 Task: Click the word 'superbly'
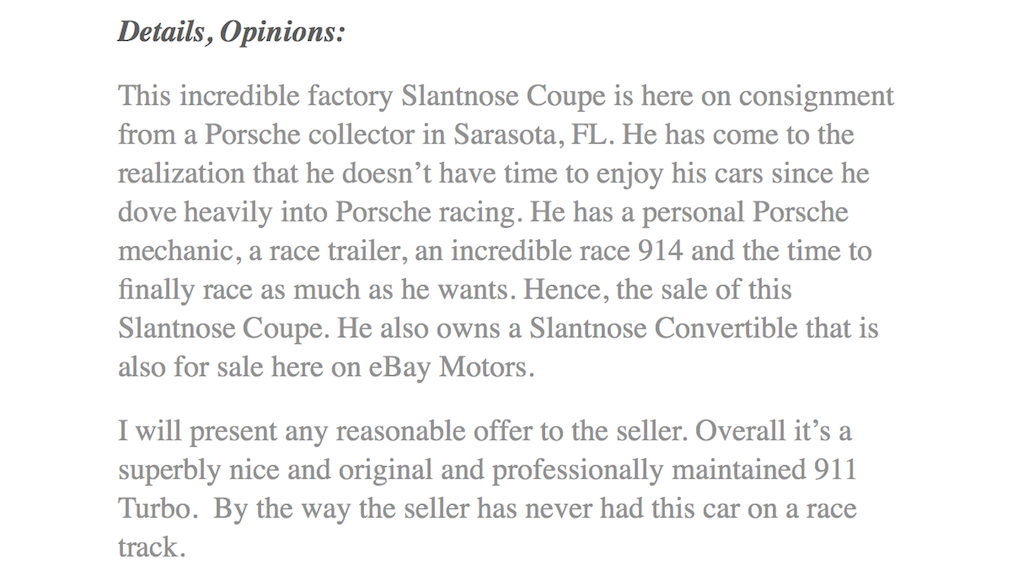[x=170, y=471]
